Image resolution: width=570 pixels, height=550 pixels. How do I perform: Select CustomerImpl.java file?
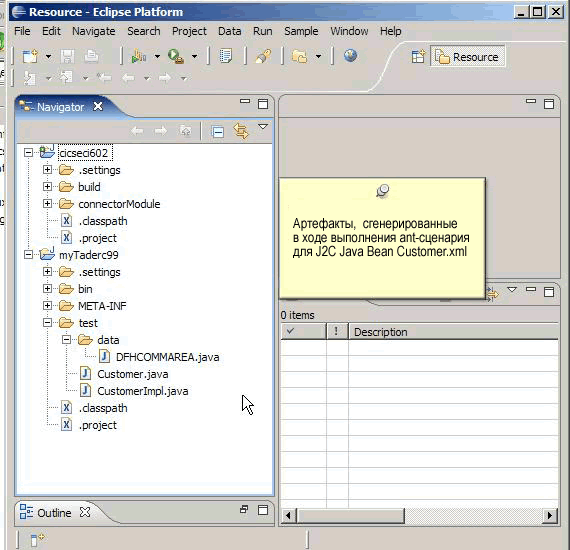click(x=142, y=391)
